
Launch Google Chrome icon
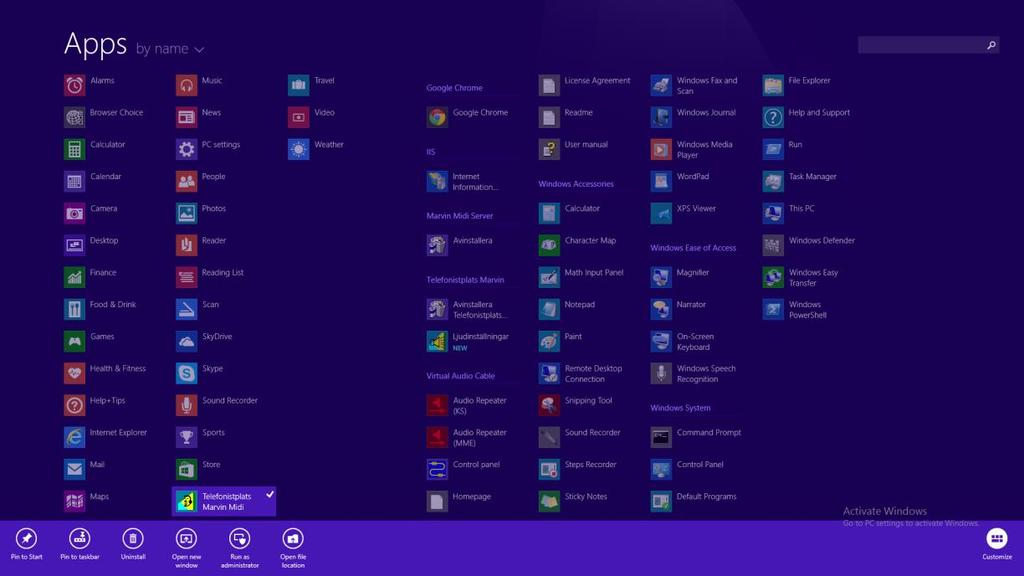(x=437, y=117)
